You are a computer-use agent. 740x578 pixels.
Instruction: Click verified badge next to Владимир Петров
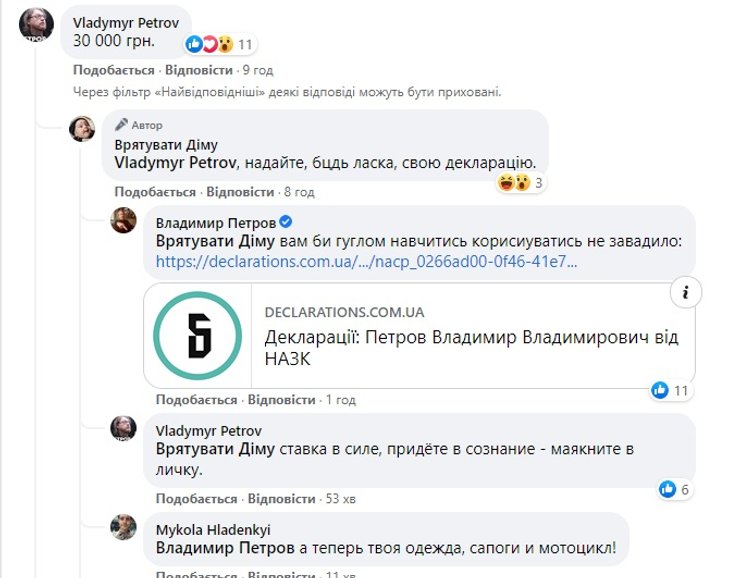click(285, 221)
